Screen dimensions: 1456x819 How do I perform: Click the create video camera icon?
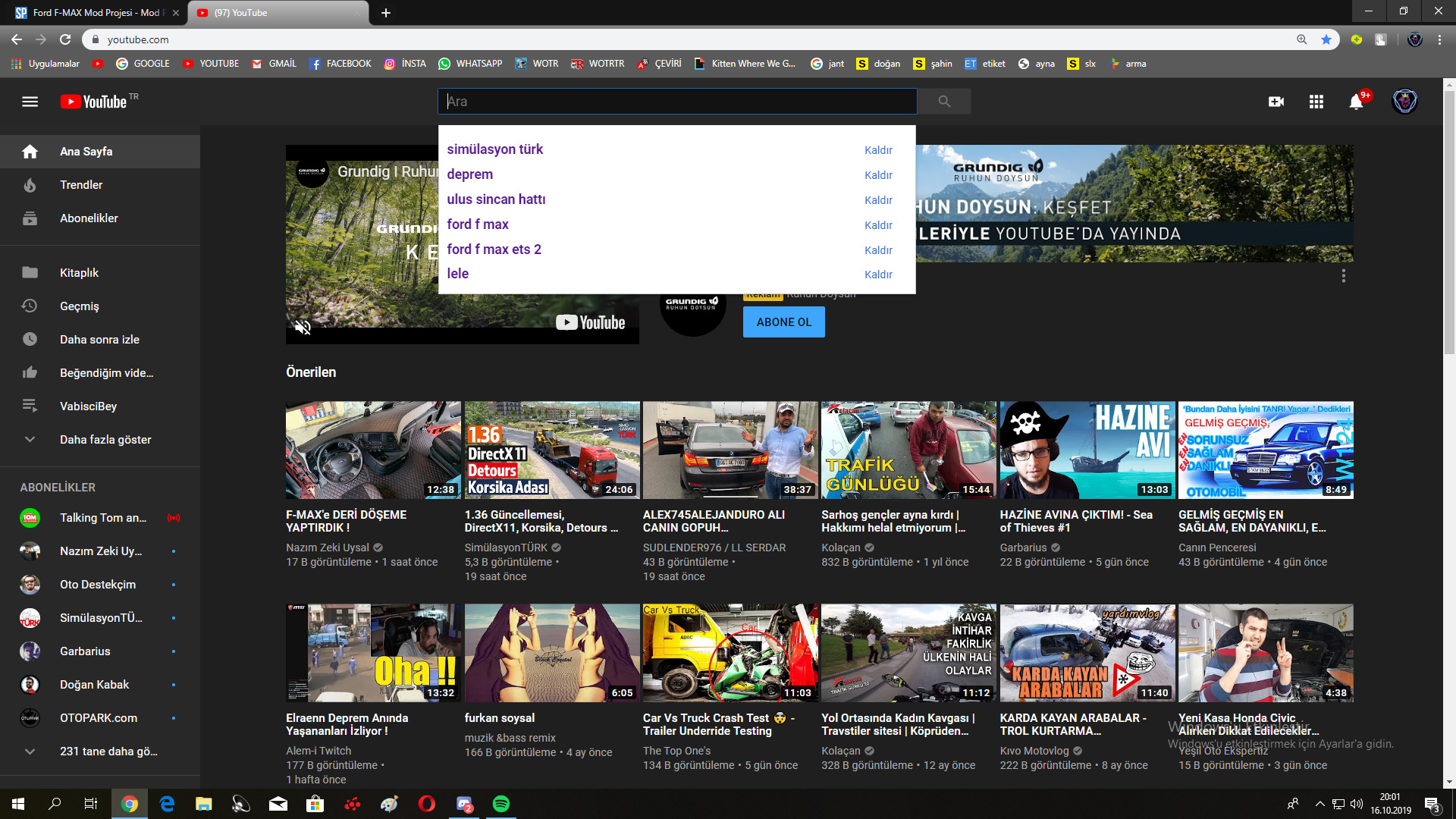[x=1276, y=102]
